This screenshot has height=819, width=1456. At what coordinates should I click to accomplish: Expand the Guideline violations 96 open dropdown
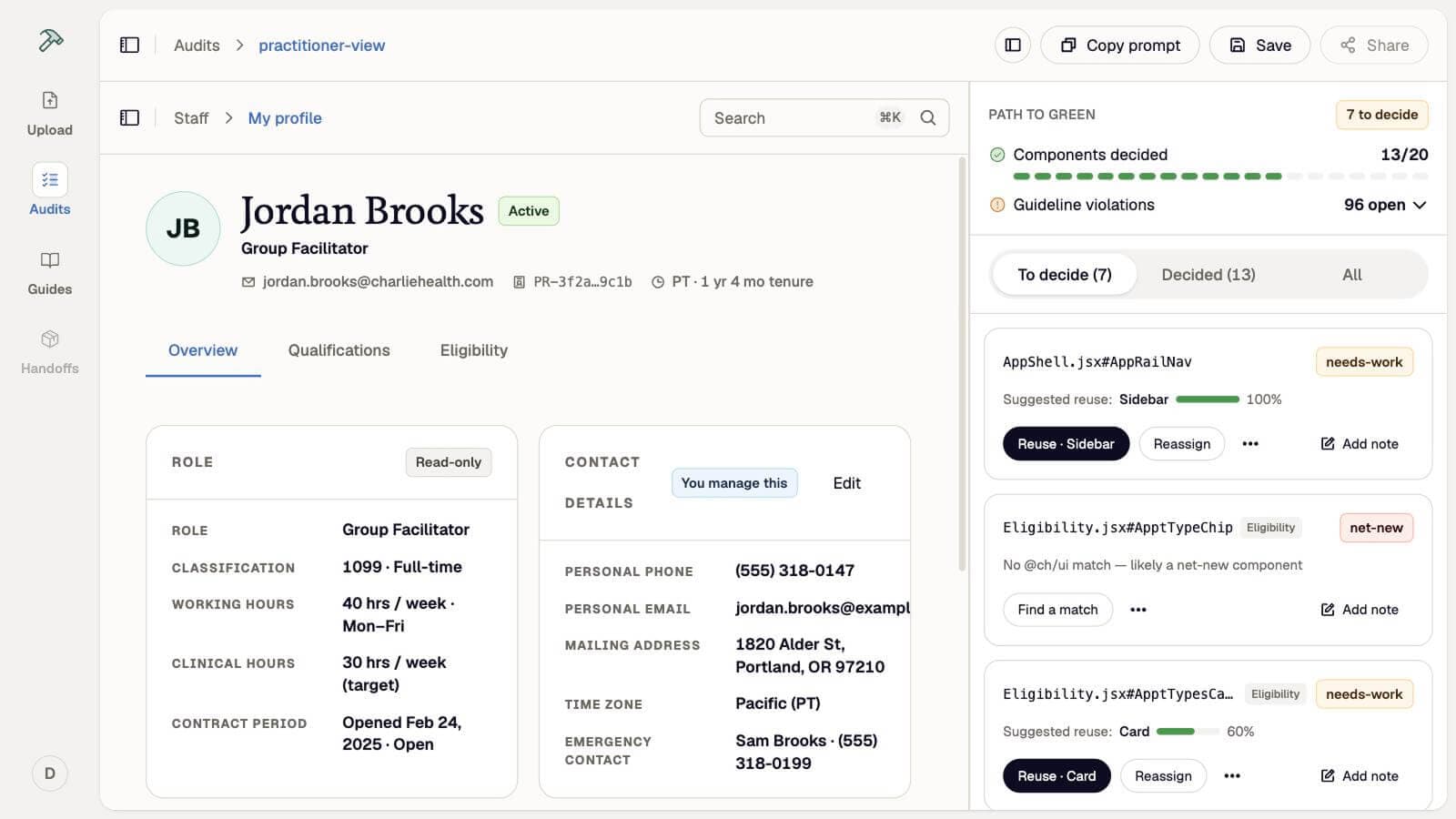click(x=1385, y=205)
